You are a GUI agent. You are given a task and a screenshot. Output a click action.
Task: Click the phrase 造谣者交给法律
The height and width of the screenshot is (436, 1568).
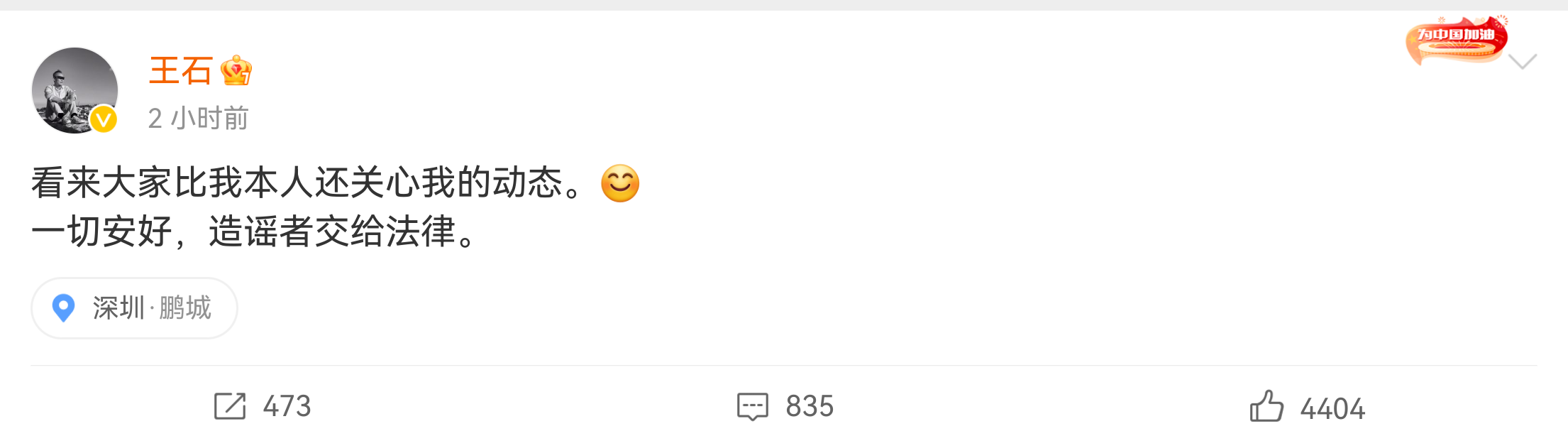[x=332, y=231]
